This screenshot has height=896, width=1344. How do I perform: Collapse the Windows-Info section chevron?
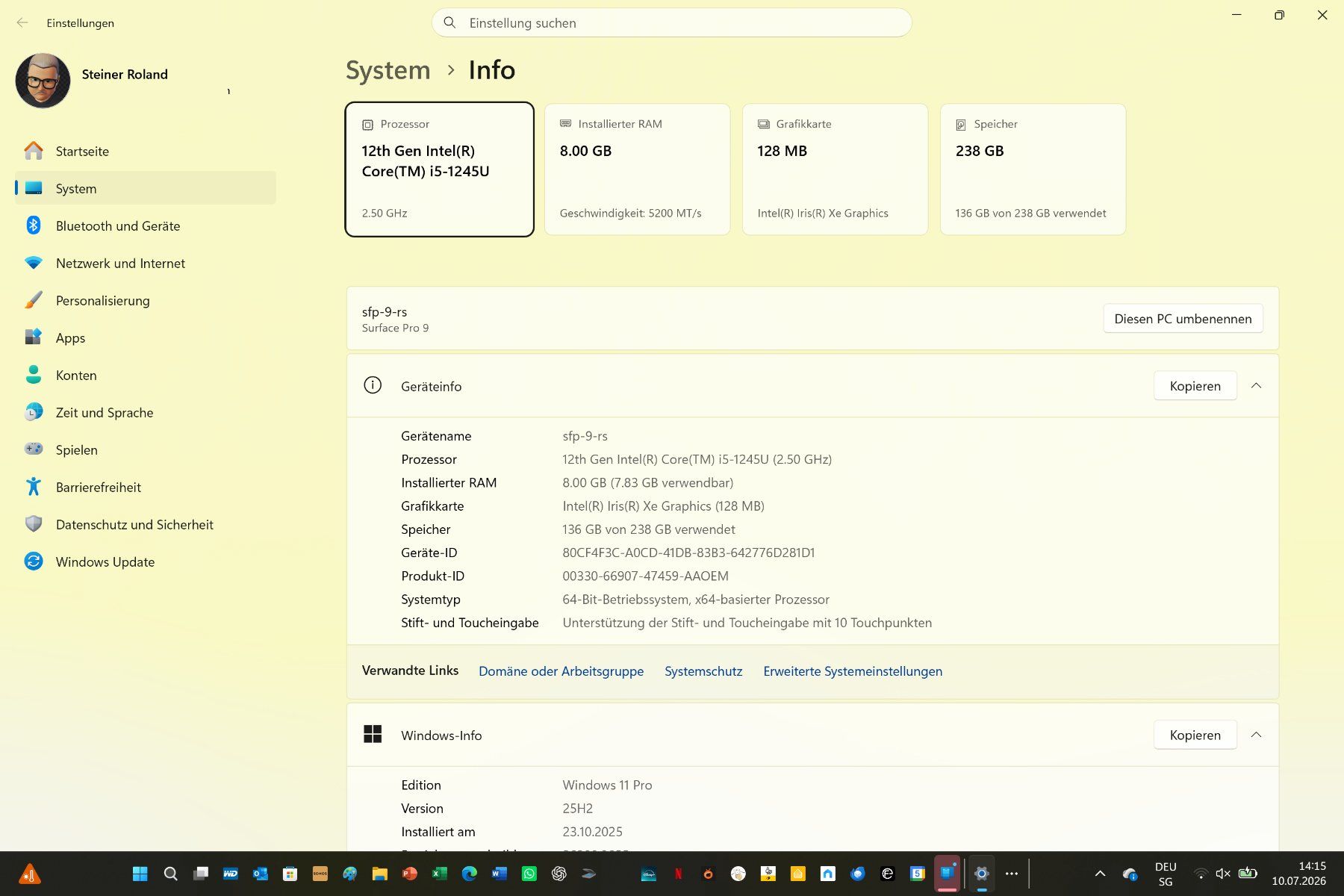(x=1256, y=735)
